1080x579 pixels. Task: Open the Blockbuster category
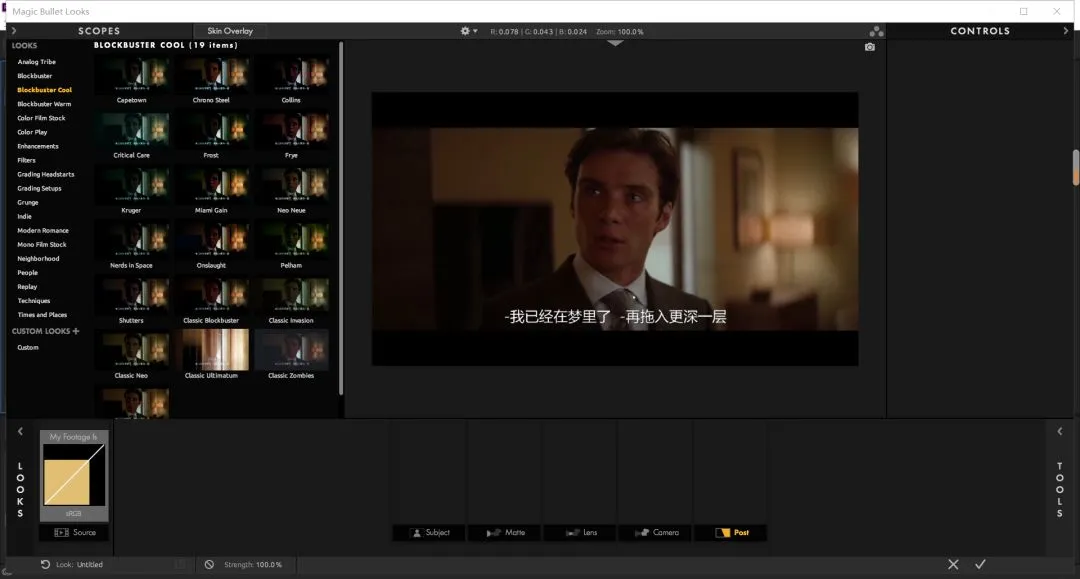(34, 76)
